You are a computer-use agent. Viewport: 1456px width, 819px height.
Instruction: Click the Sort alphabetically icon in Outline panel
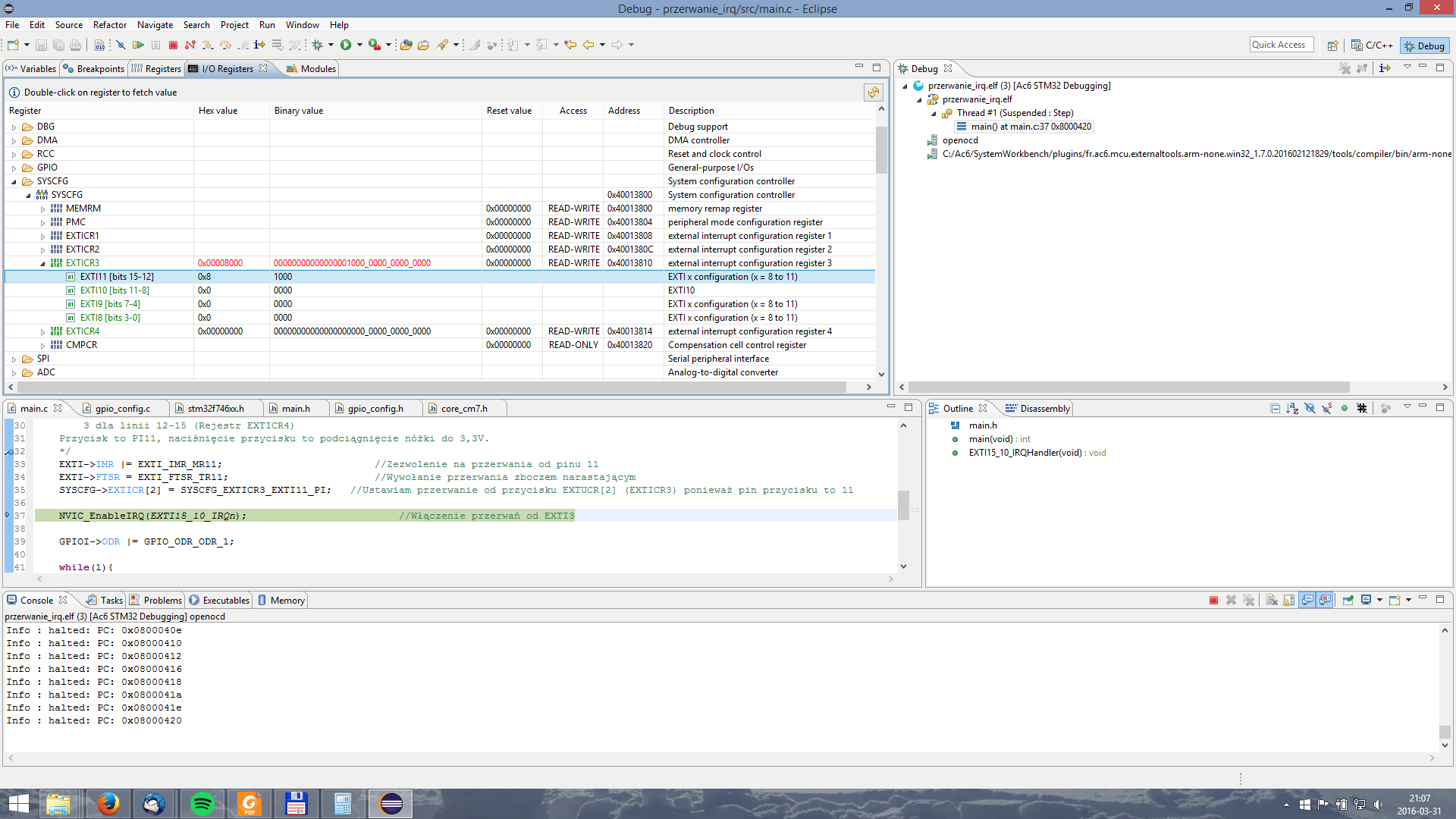click(1292, 409)
